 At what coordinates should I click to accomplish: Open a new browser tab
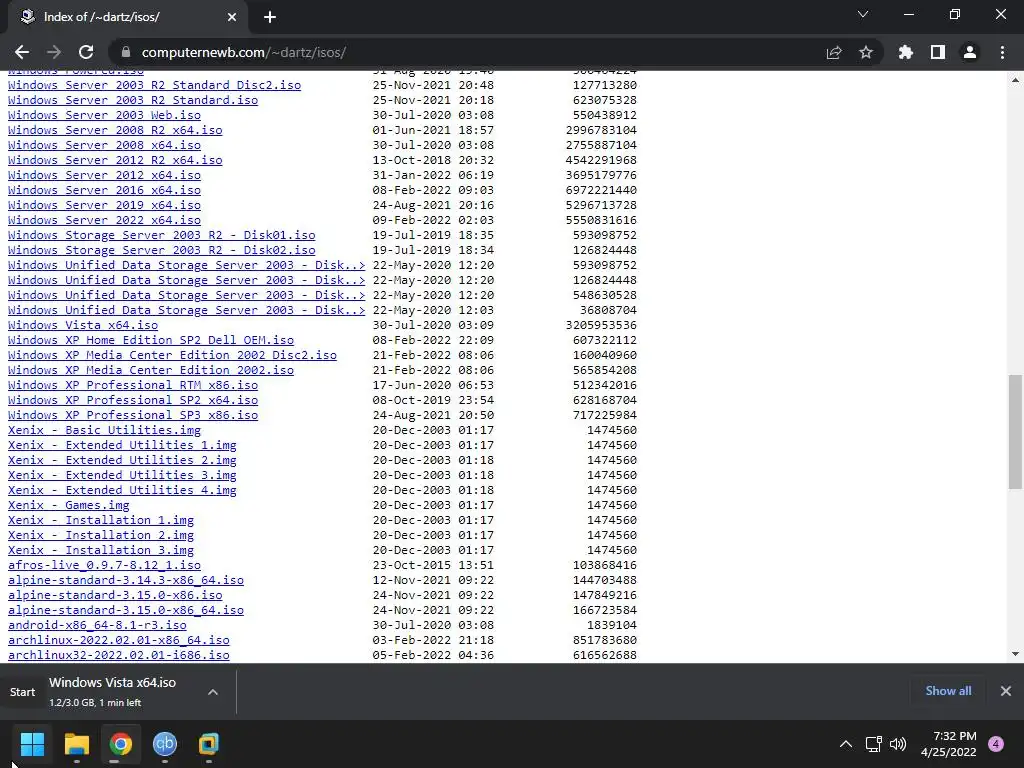(x=270, y=17)
